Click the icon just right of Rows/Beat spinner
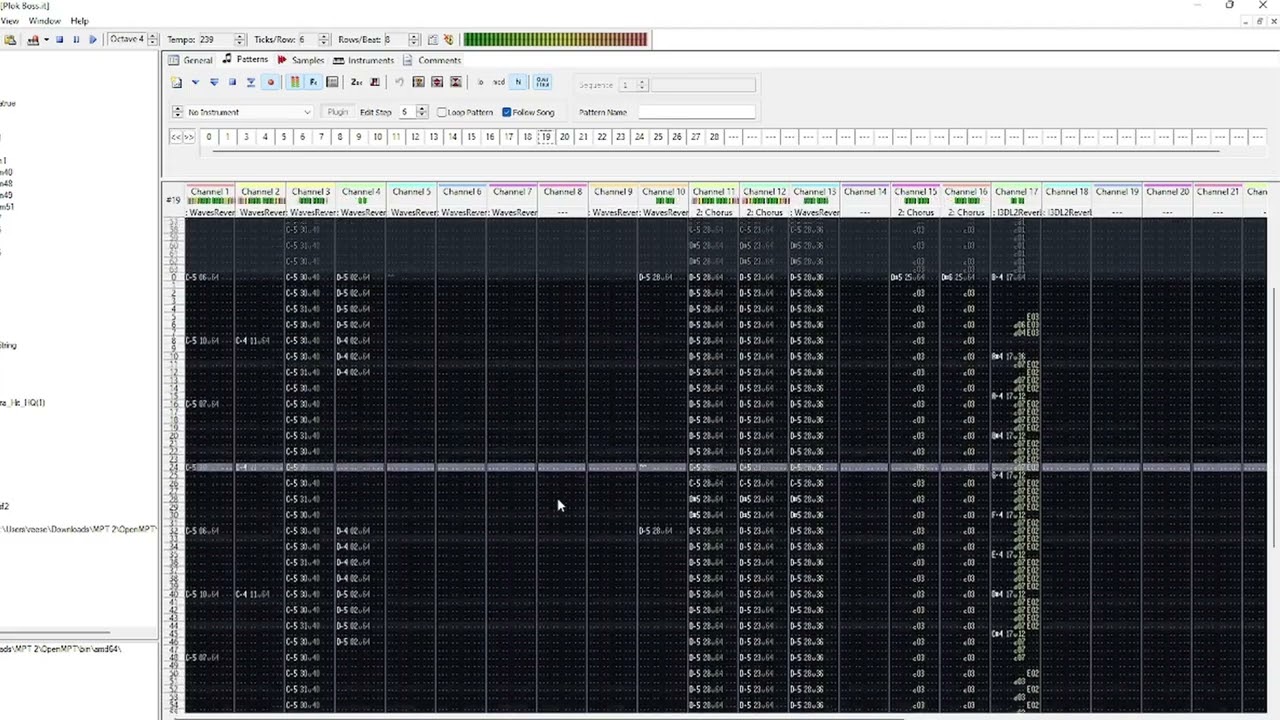1280x720 pixels. 433,39
